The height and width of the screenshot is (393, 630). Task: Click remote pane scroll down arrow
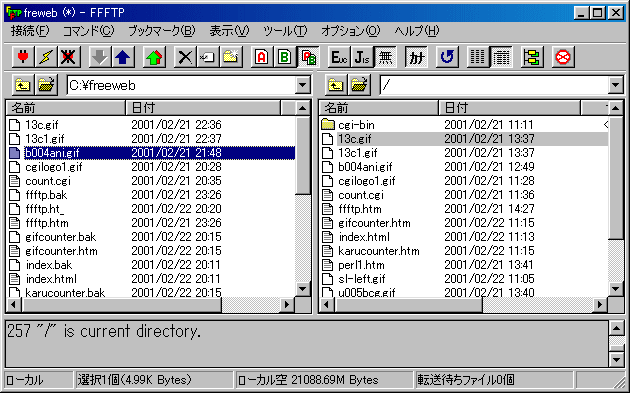(x=616, y=289)
